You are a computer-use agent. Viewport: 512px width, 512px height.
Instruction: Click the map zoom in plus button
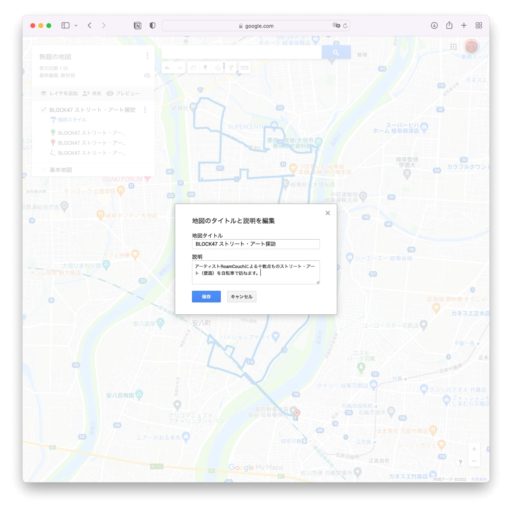click(x=474, y=449)
